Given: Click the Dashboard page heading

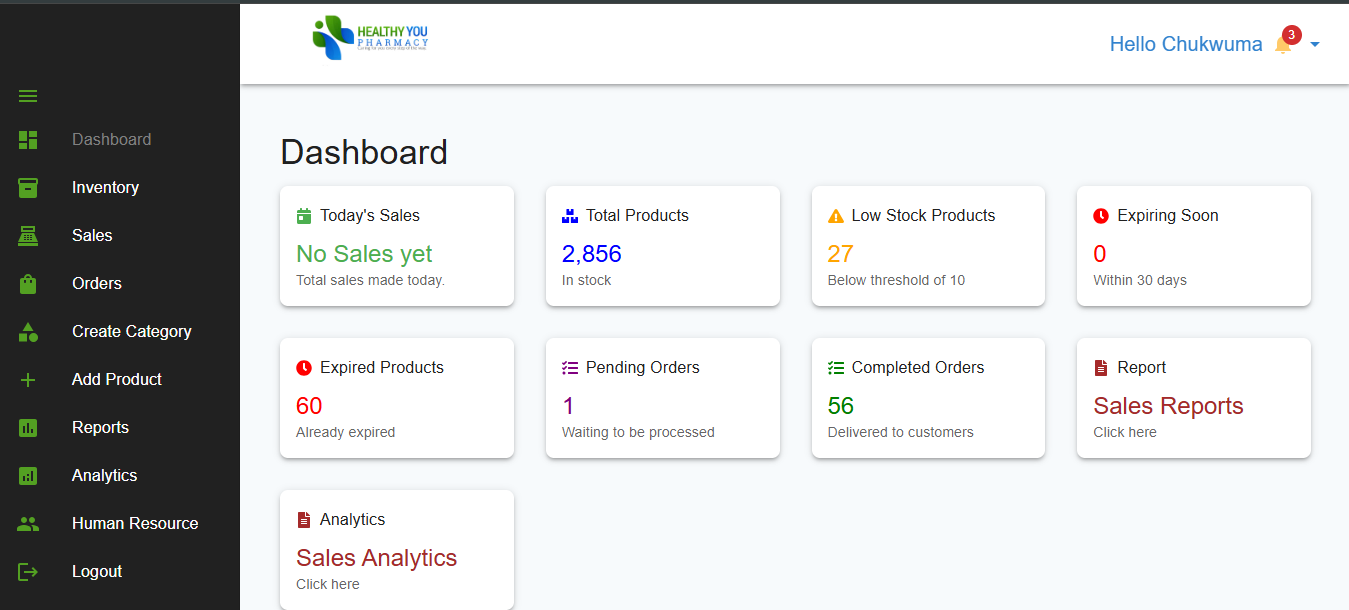Looking at the screenshot, I should 364,152.
